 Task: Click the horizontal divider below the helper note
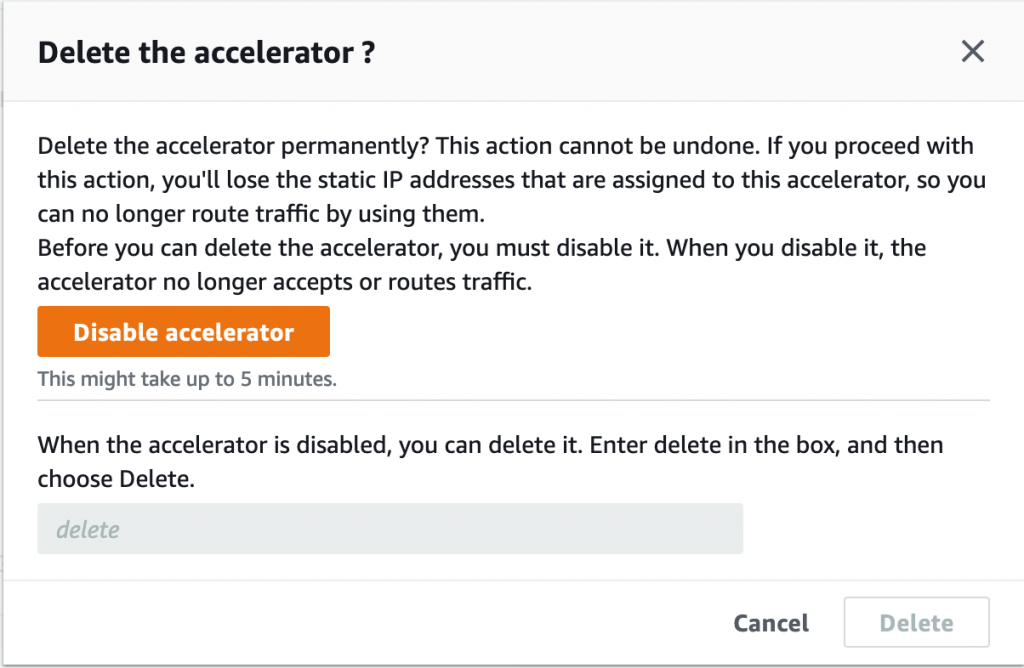pos(513,404)
